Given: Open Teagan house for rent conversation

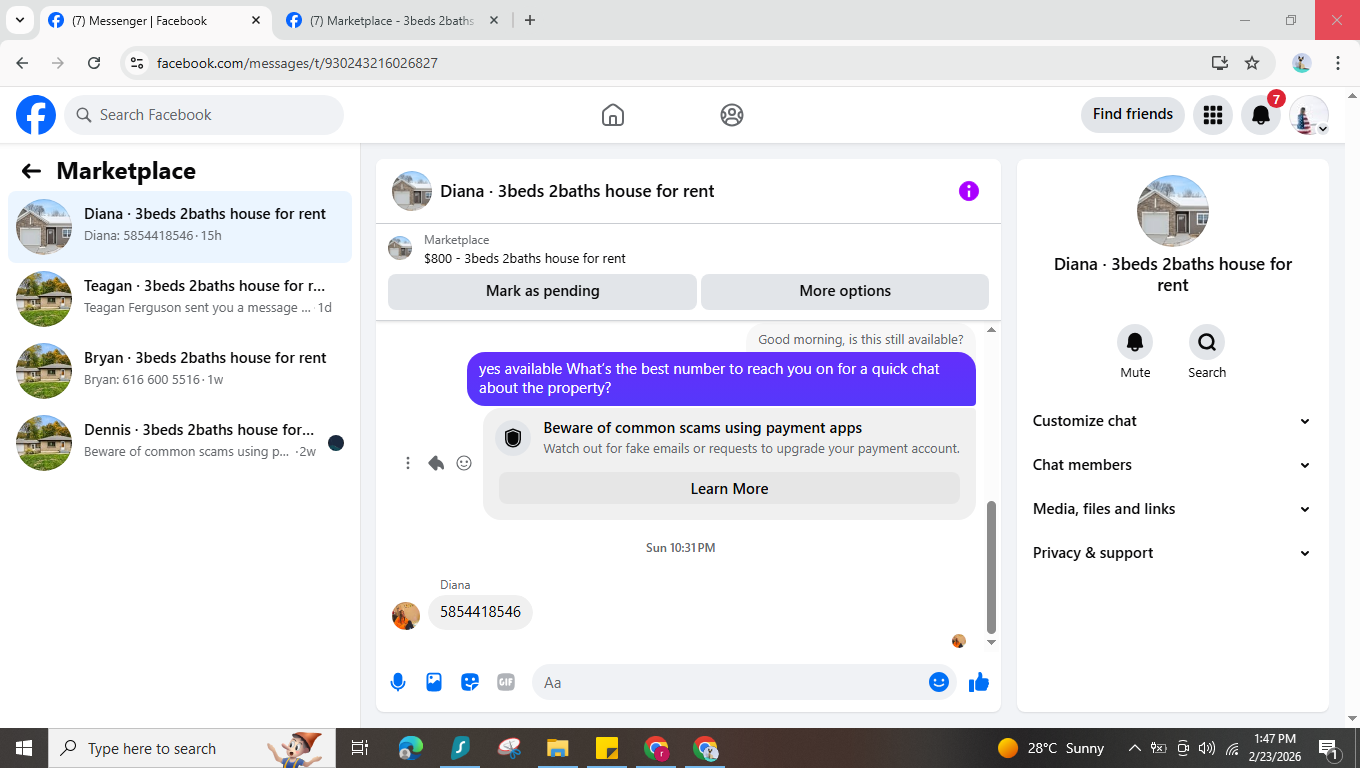Looking at the screenshot, I should click(180, 298).
